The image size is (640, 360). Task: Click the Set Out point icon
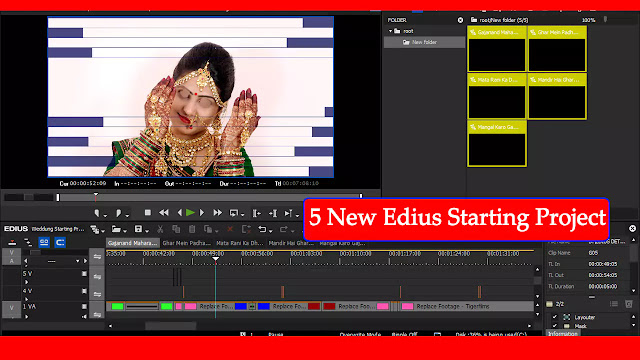118,213
